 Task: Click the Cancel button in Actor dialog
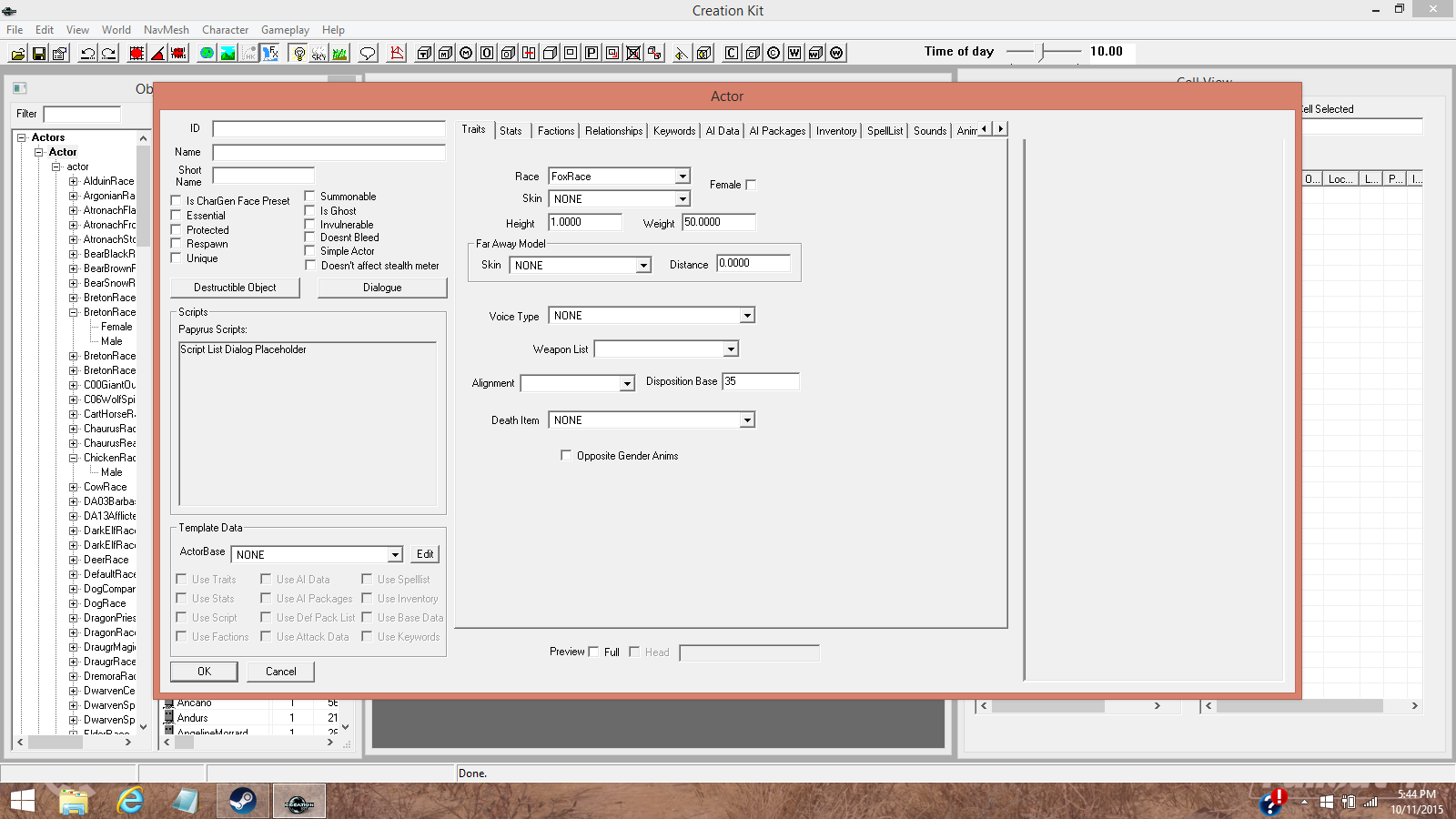281,672
